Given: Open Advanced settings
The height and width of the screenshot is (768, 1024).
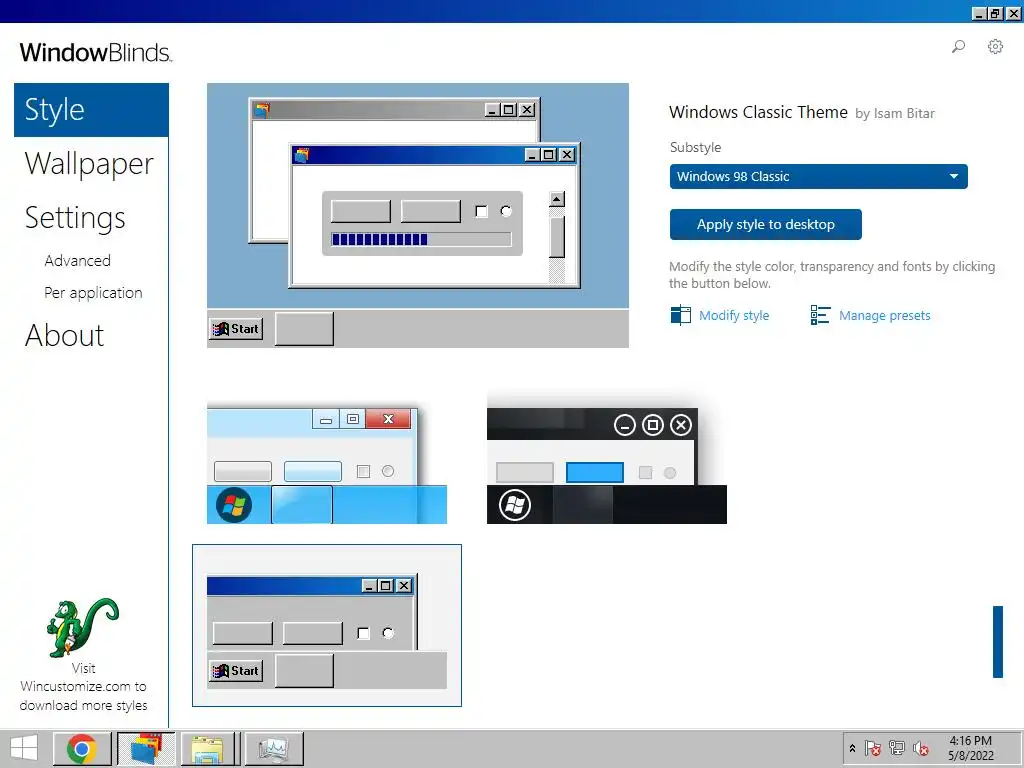Looking at the screenshot, I should click(78, 261).
